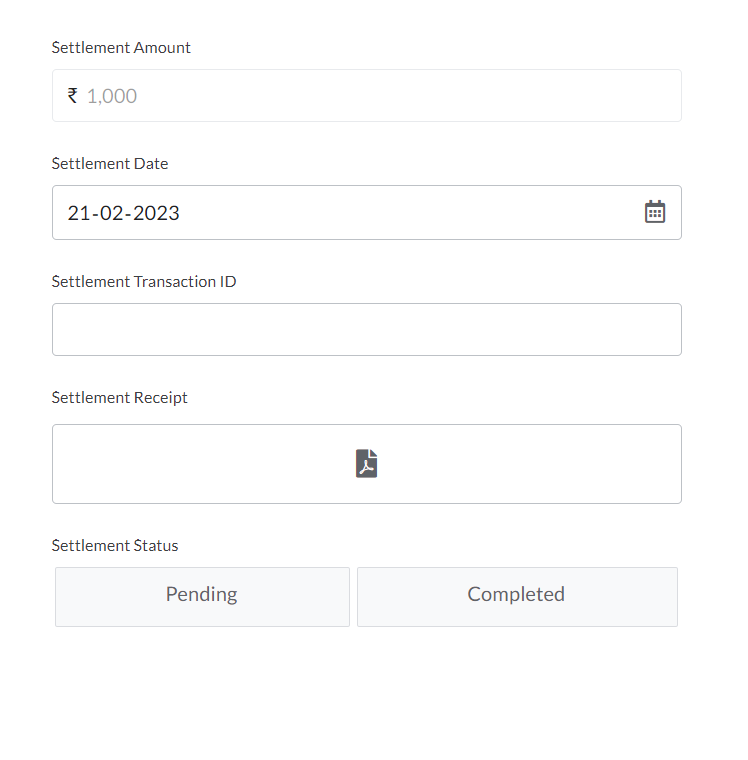Click the 1,000 placeholder amount text
This screenshot has height=760, width=748.
(x=112, y=96)
